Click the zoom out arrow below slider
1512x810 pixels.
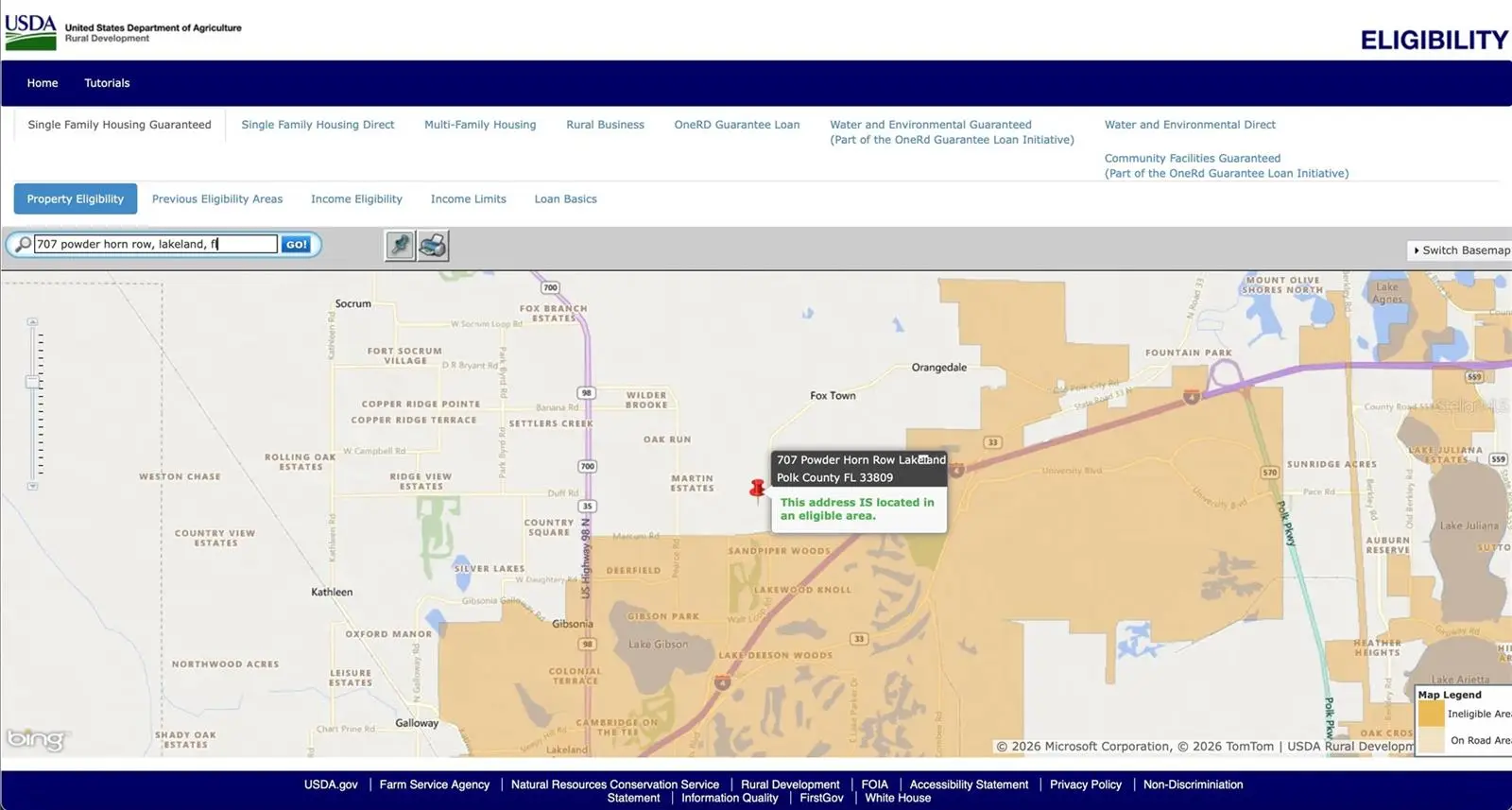32,486
